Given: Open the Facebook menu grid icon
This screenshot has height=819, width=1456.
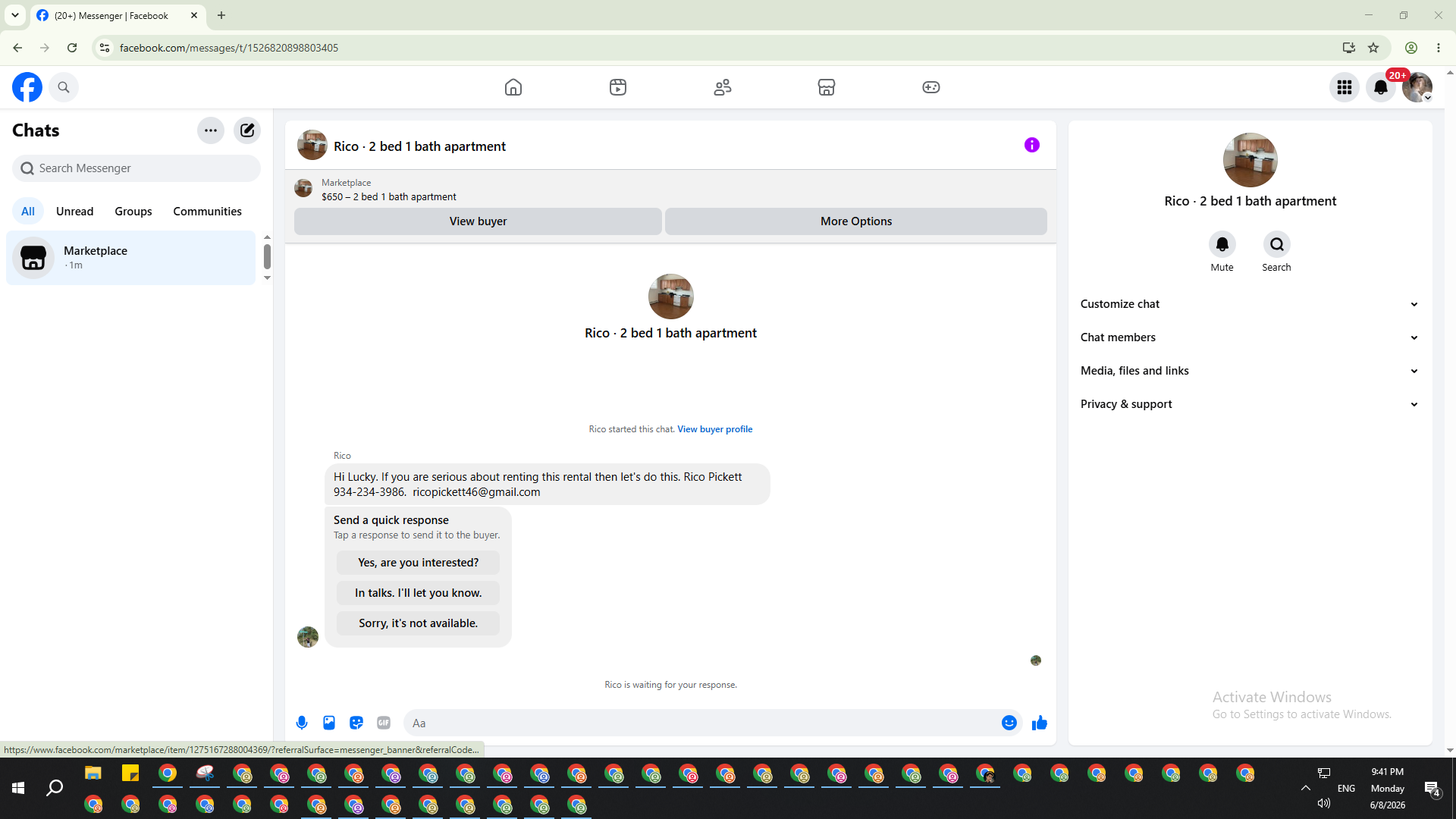Looking at the screenshot, I should (1345, 87).
